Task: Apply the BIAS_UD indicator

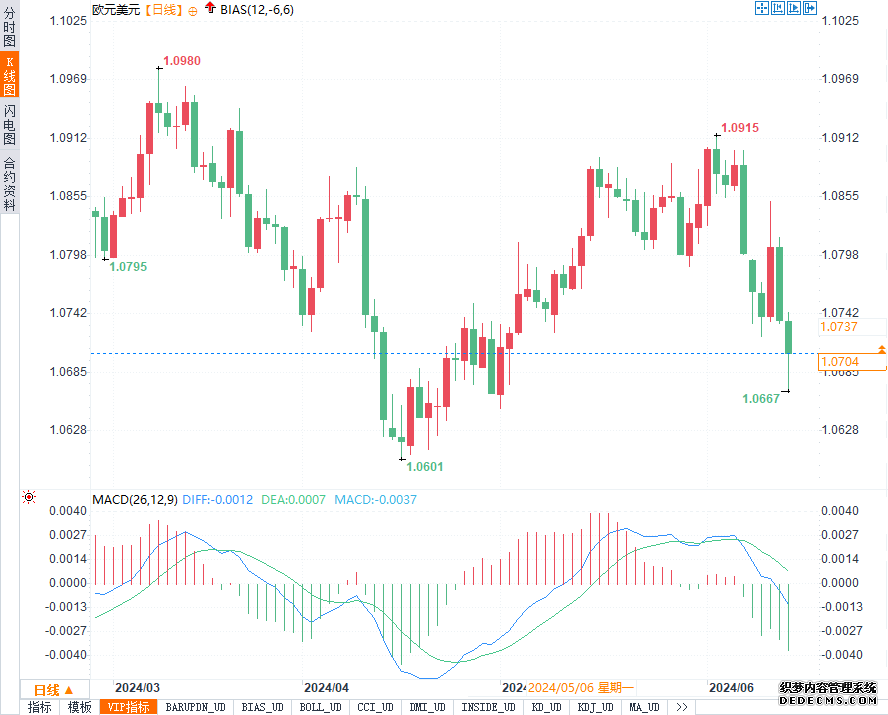Action: [262, 707]
